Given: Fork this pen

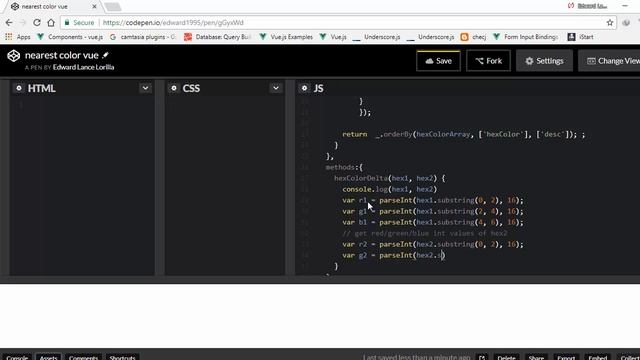Looking at the screenshot, I should pyautogui.click(x=489, y=61).
